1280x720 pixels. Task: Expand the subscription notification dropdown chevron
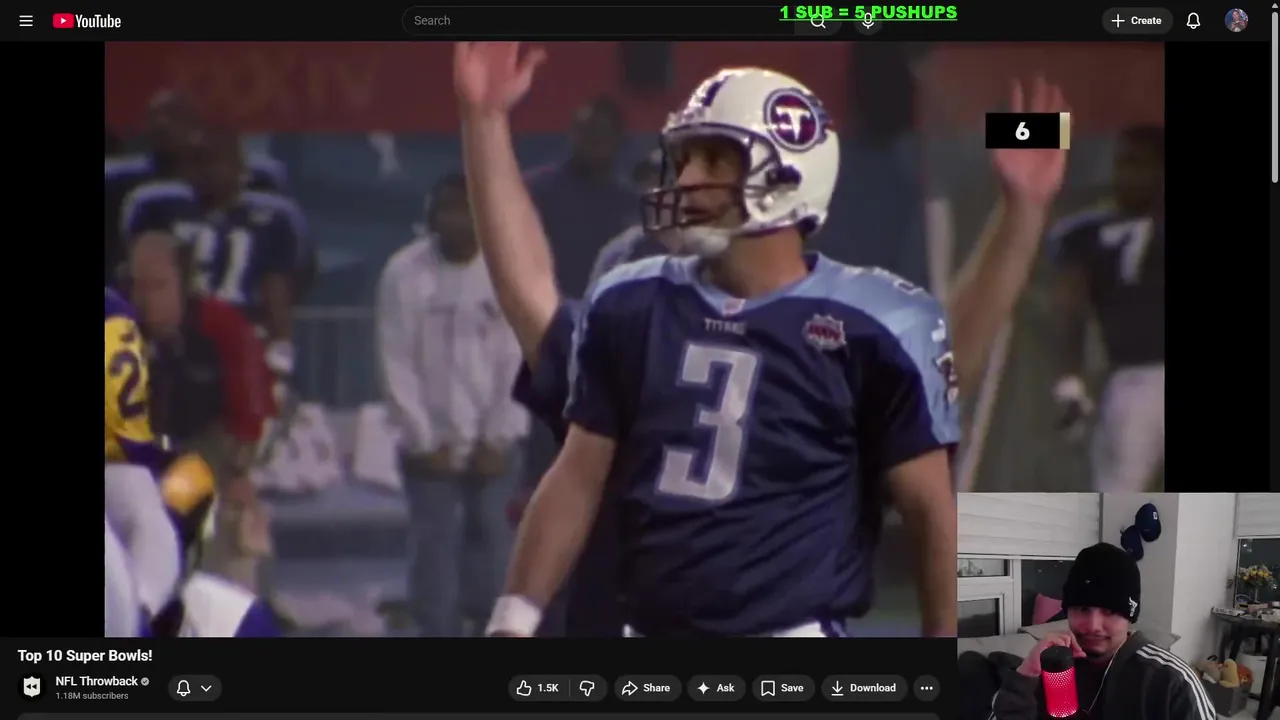point(206,688)
